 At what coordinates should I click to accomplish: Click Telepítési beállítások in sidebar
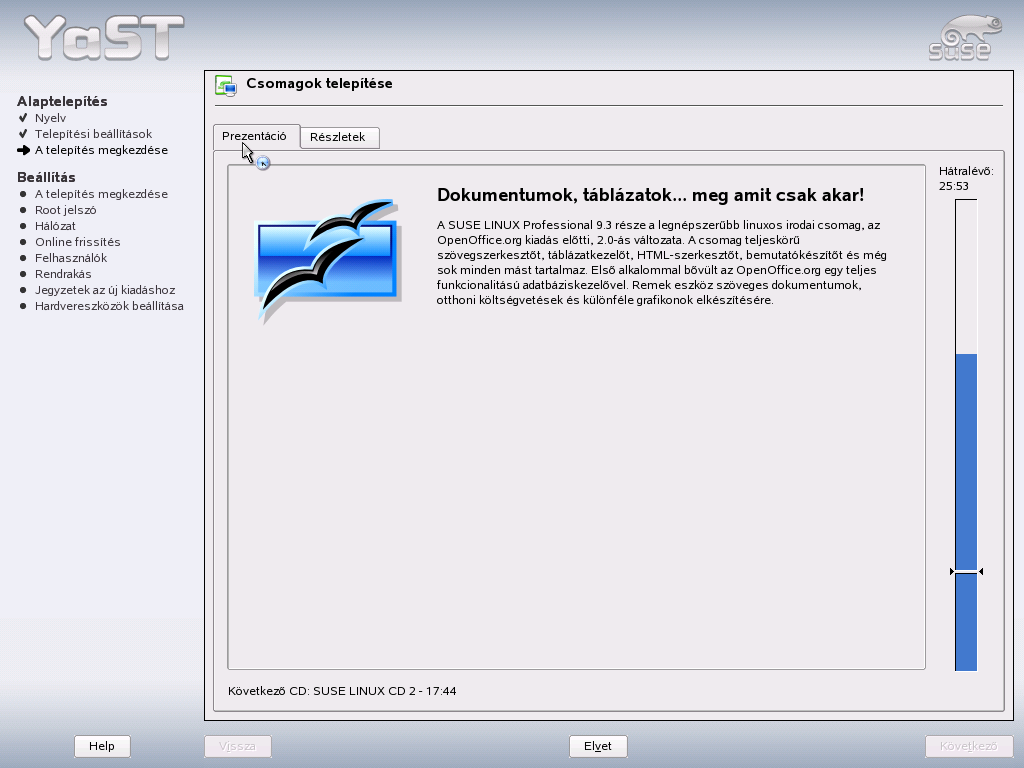coord(93,134)
